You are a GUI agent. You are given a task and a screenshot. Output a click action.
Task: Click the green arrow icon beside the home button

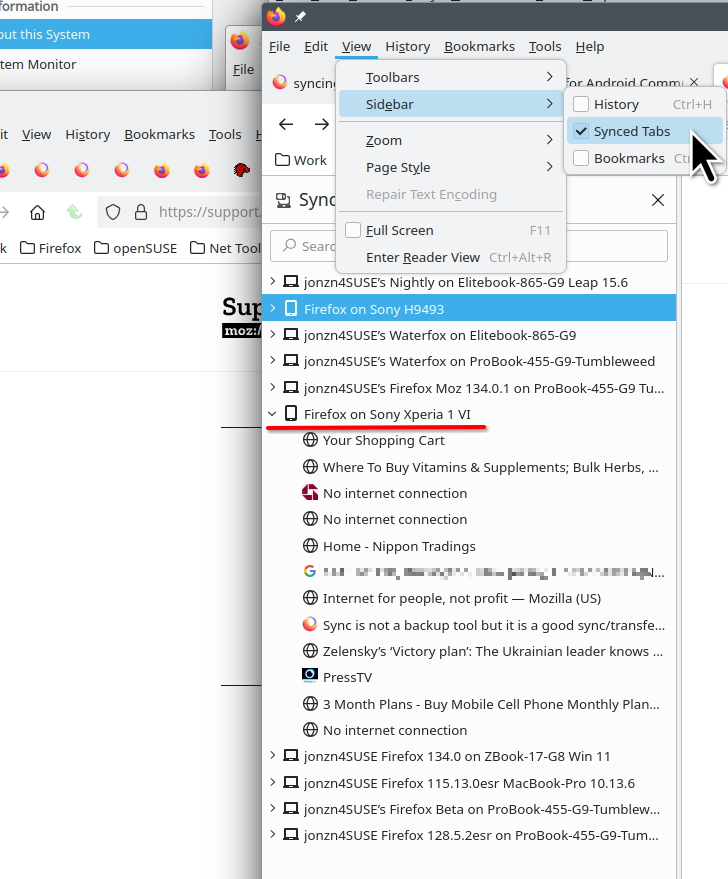point(74,212)
